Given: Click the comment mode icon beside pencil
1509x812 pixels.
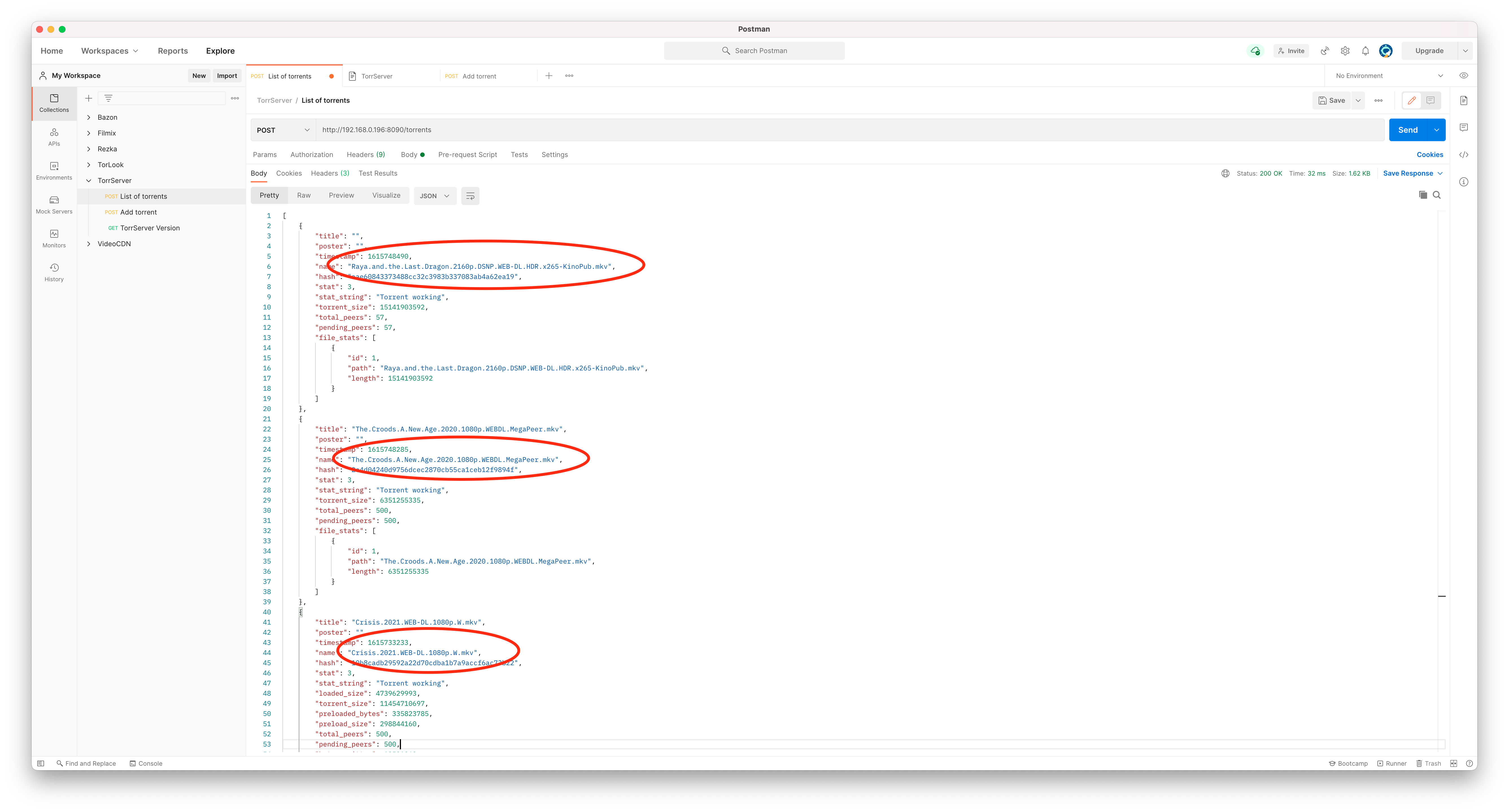Looking at the screenshot, I should click(1431, 100).
